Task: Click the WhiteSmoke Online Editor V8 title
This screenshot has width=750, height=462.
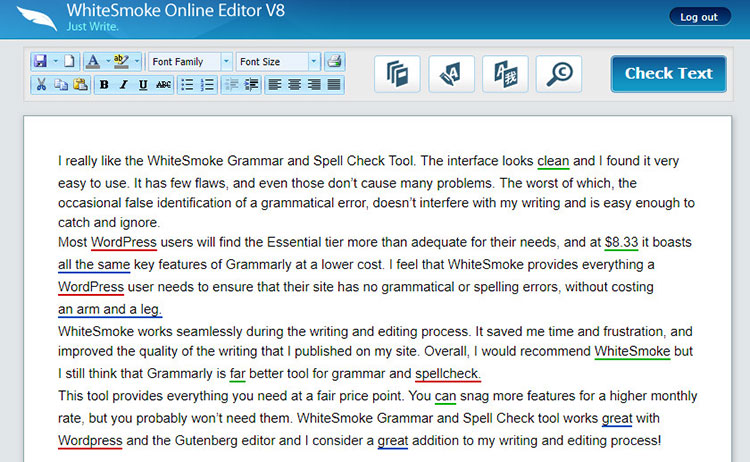Action: [176, 10]
